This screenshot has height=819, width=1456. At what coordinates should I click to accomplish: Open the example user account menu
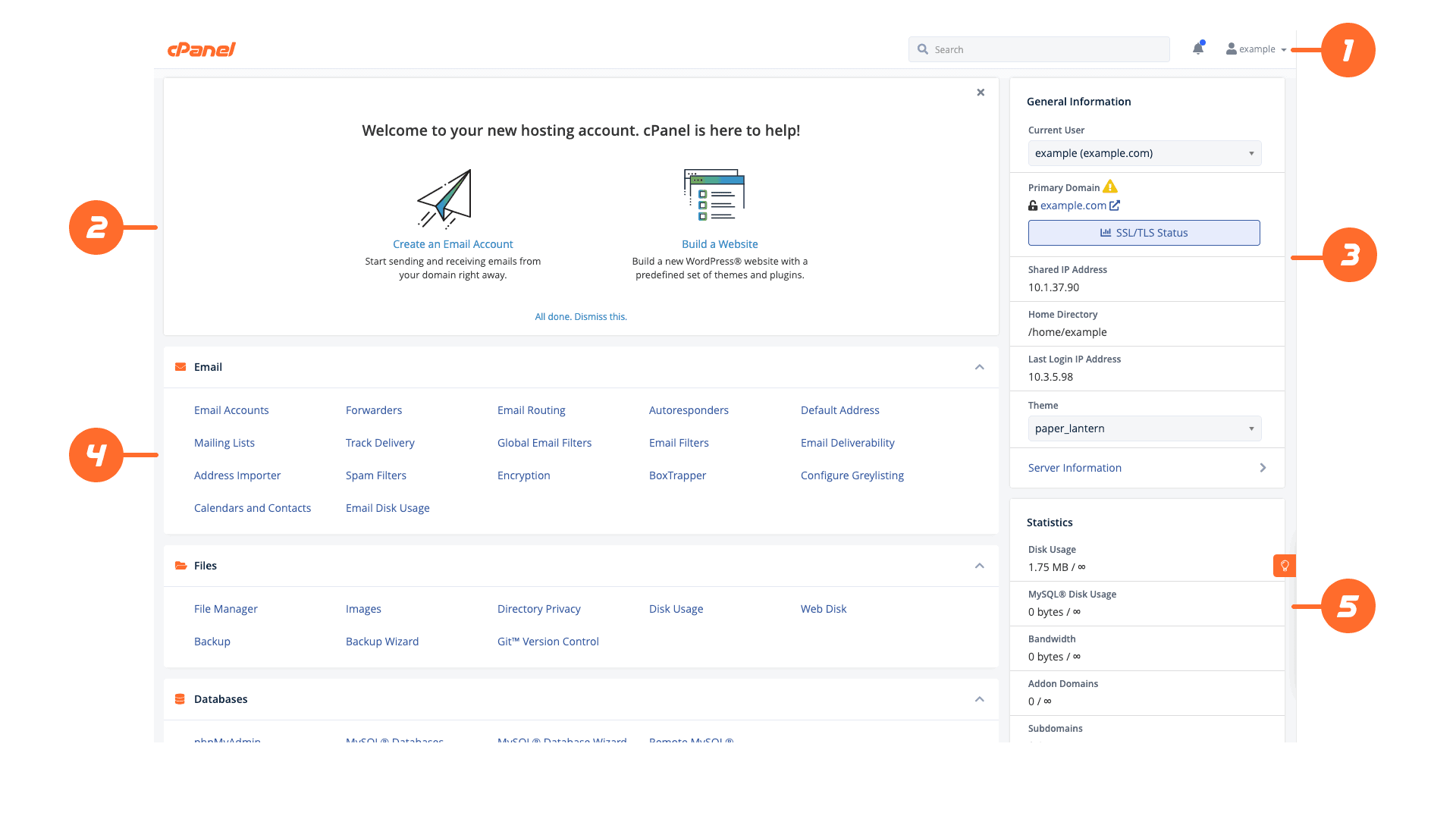[x=1257, y=49]
